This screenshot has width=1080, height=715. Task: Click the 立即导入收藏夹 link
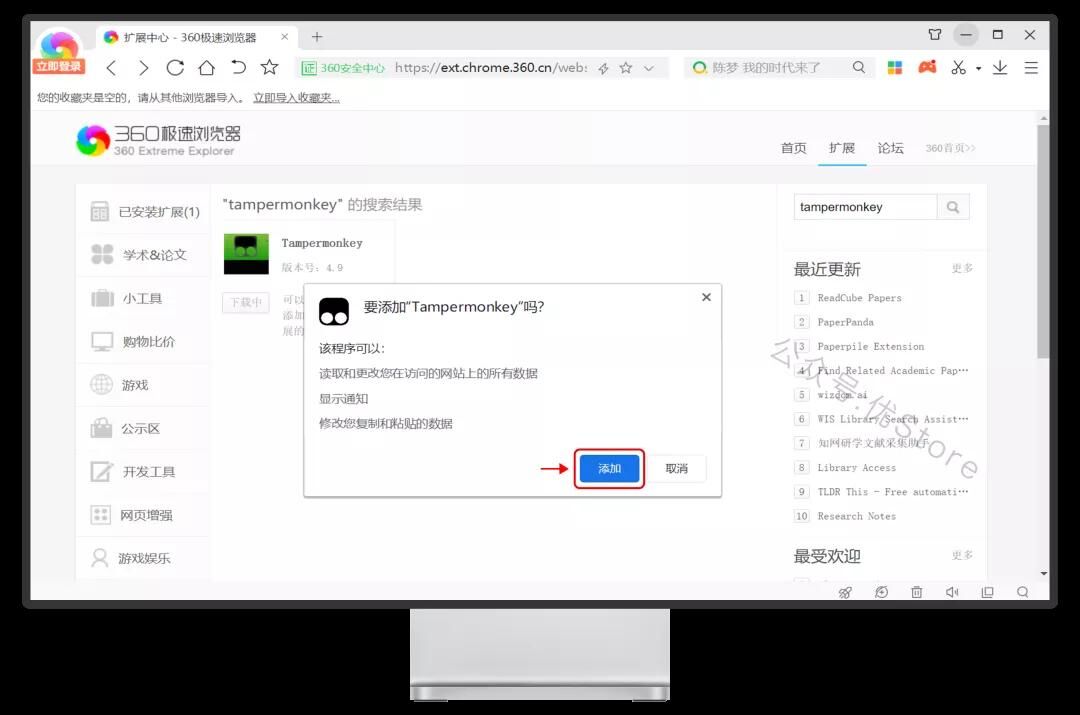(x=296, y=98)
